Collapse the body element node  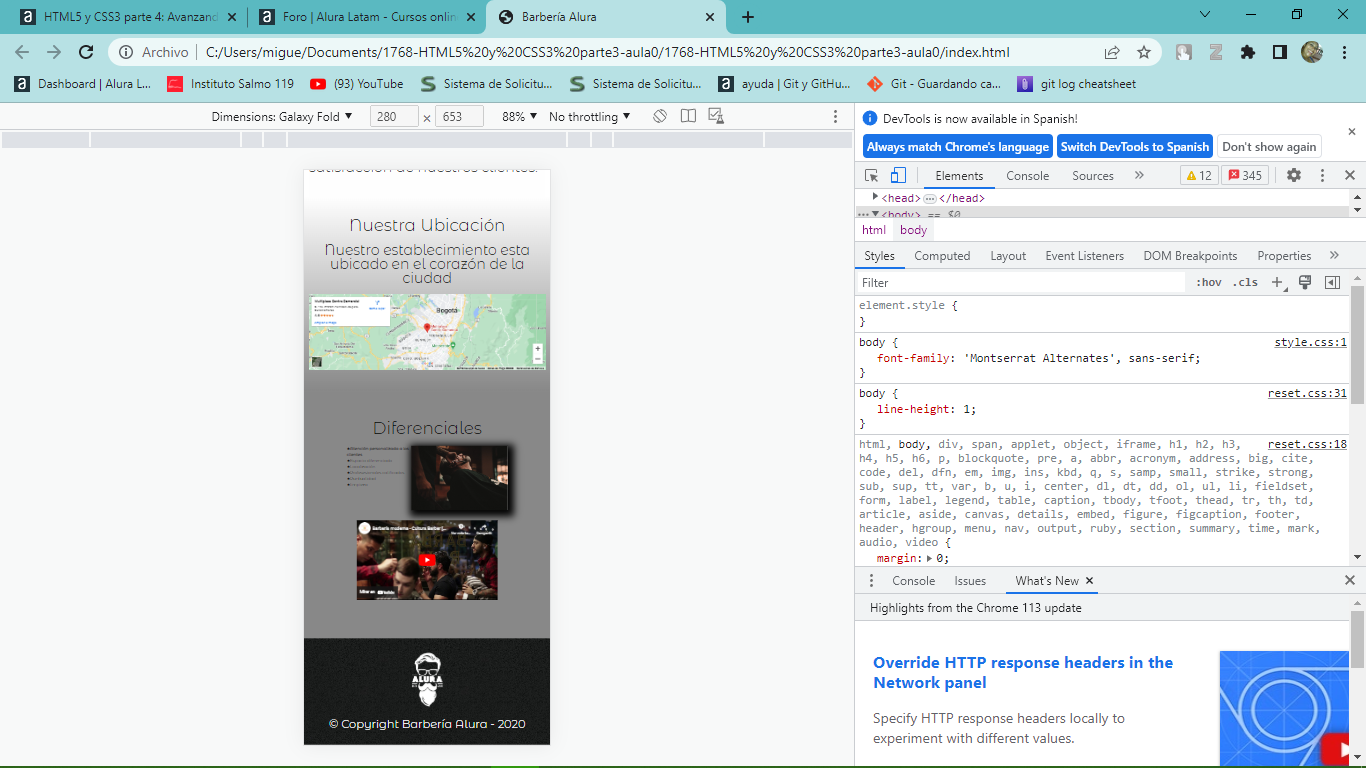[x=876, y=214]
